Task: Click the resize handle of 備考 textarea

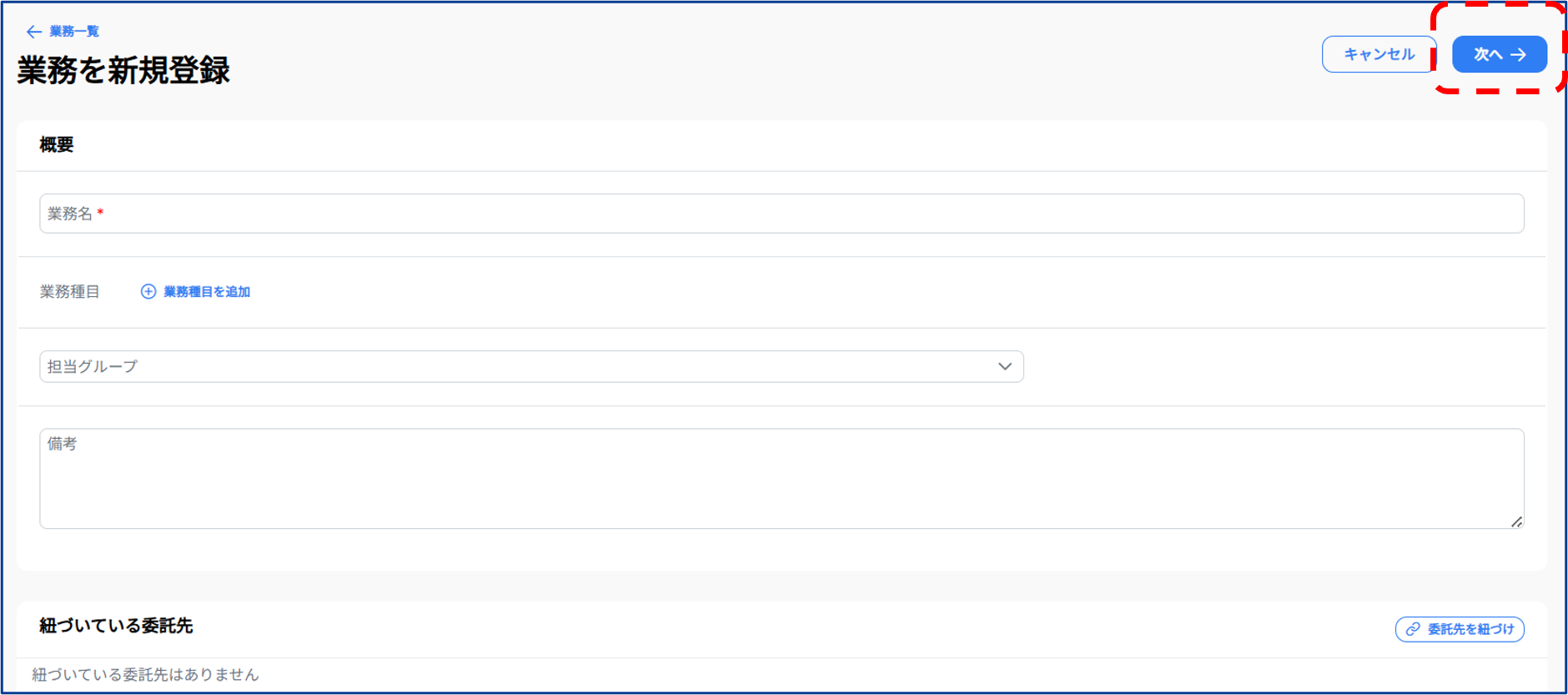Action: (1516, 521)
